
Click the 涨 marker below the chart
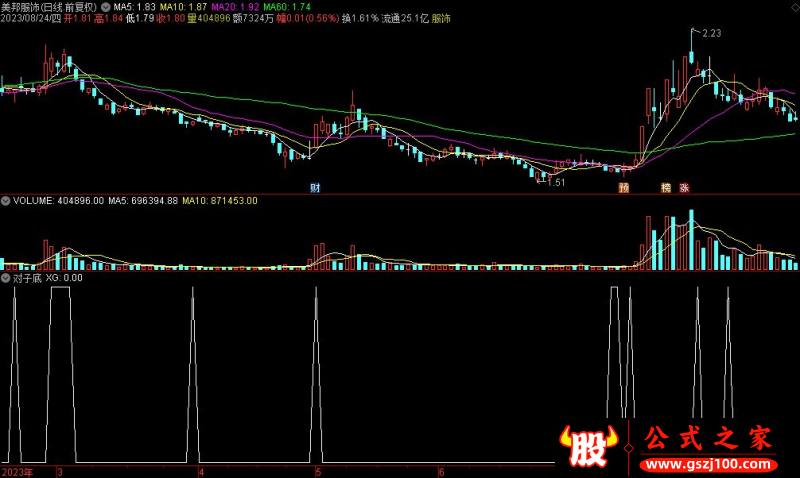click(684, 188)
